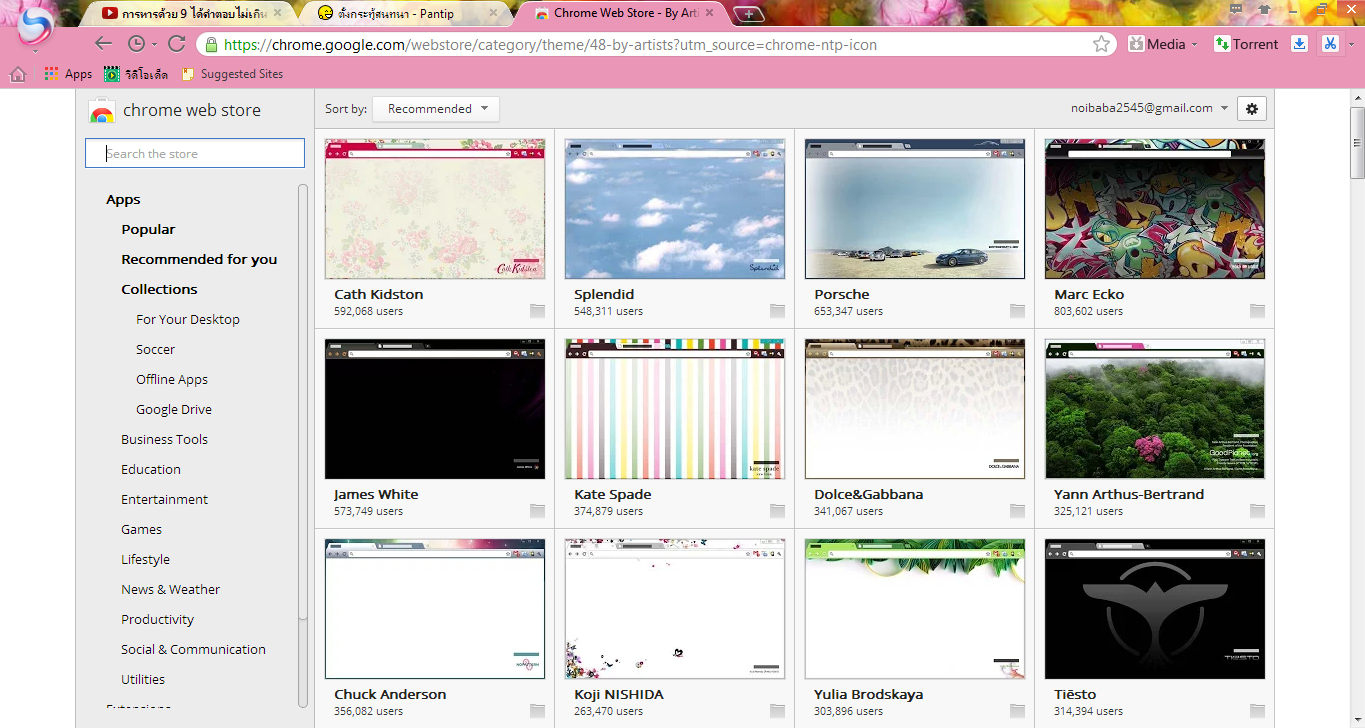
Task: Click the Dolce&Gabbana theme title
Action: [x=869, y=495]
